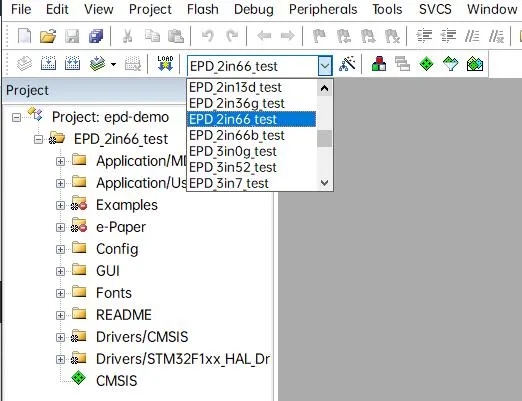
Task: Click the Translate file icon
Action: 24,63
